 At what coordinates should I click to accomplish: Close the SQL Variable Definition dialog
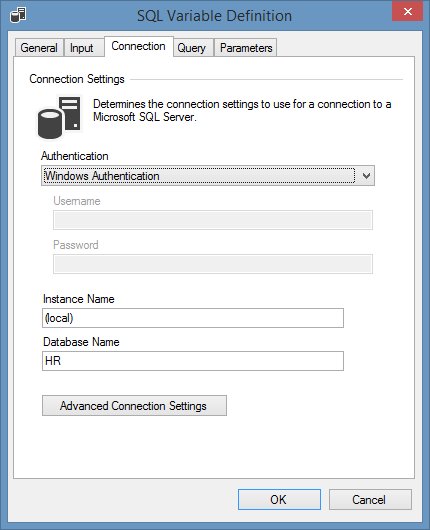pyautogui.click(x=407, y=11)
